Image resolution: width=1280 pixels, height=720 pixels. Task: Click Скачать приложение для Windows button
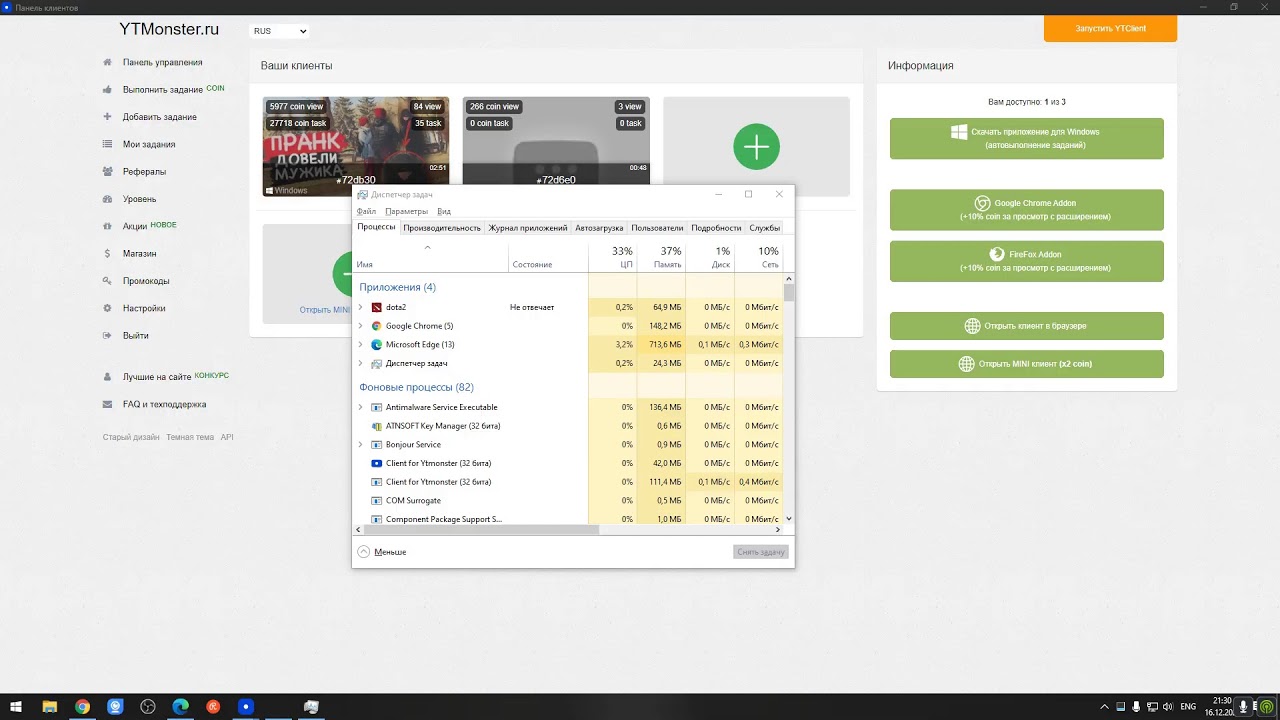1027,138
